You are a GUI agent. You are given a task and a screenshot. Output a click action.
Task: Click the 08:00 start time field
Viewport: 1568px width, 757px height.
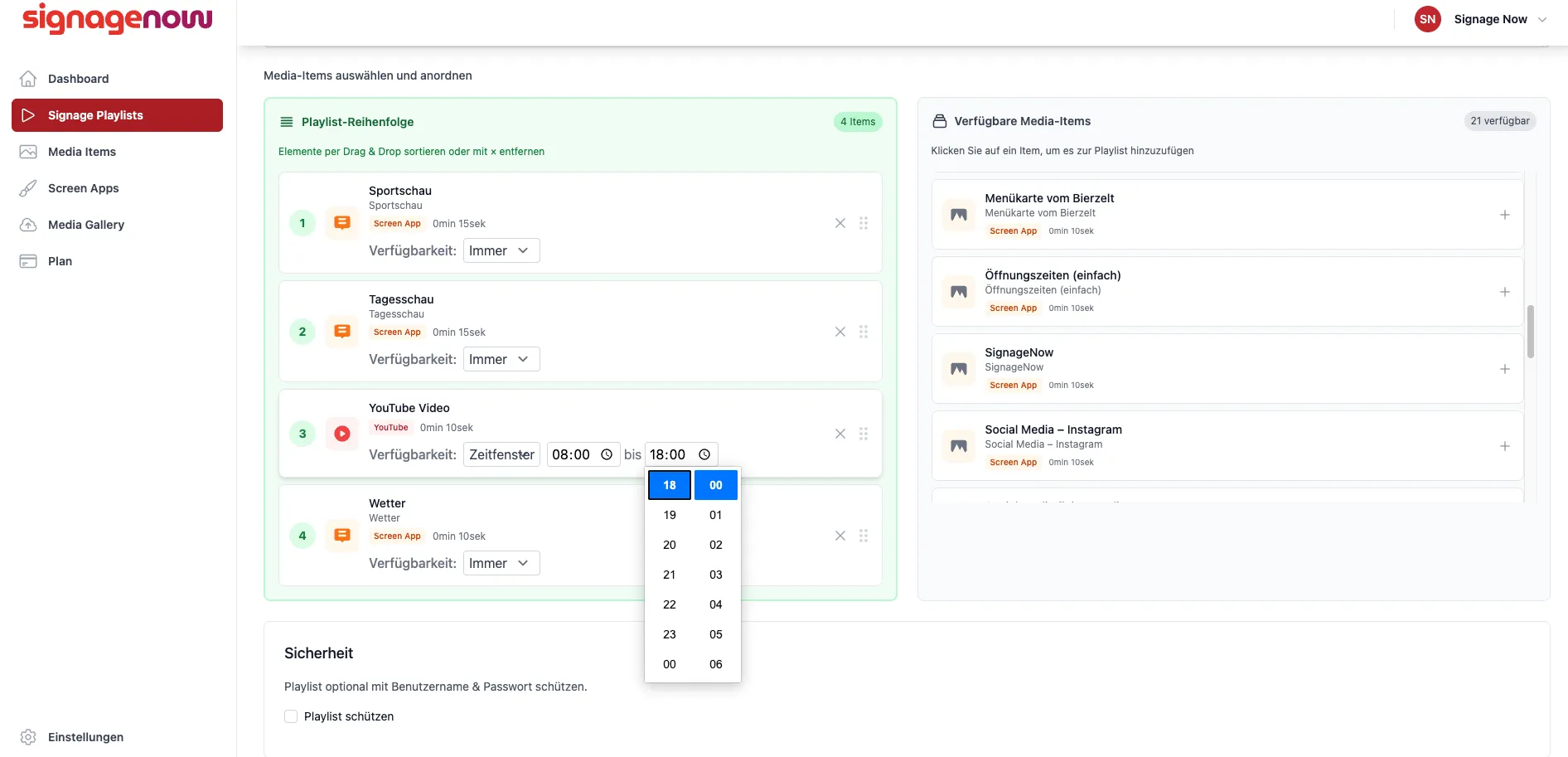[583, 454]
